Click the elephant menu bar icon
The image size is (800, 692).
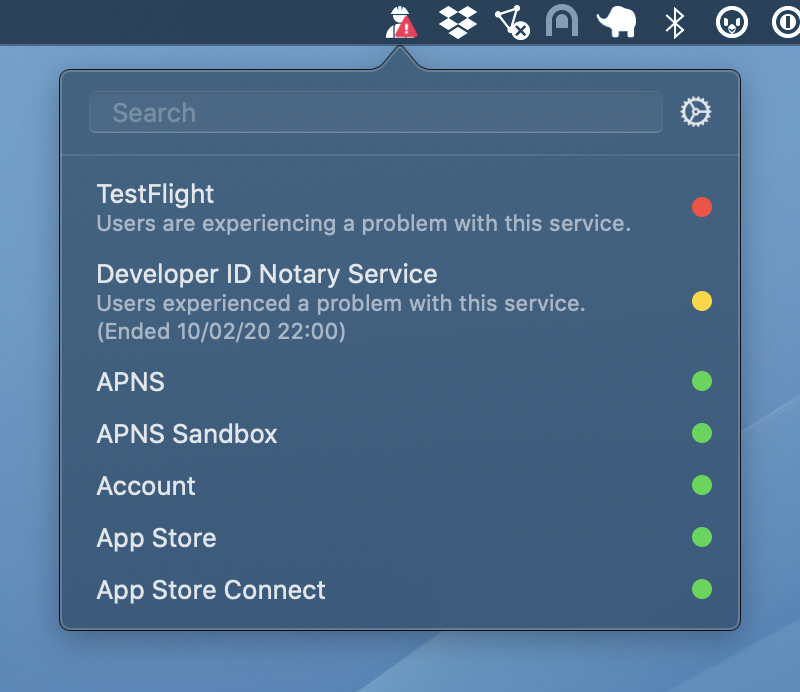(x=617, y=22)
